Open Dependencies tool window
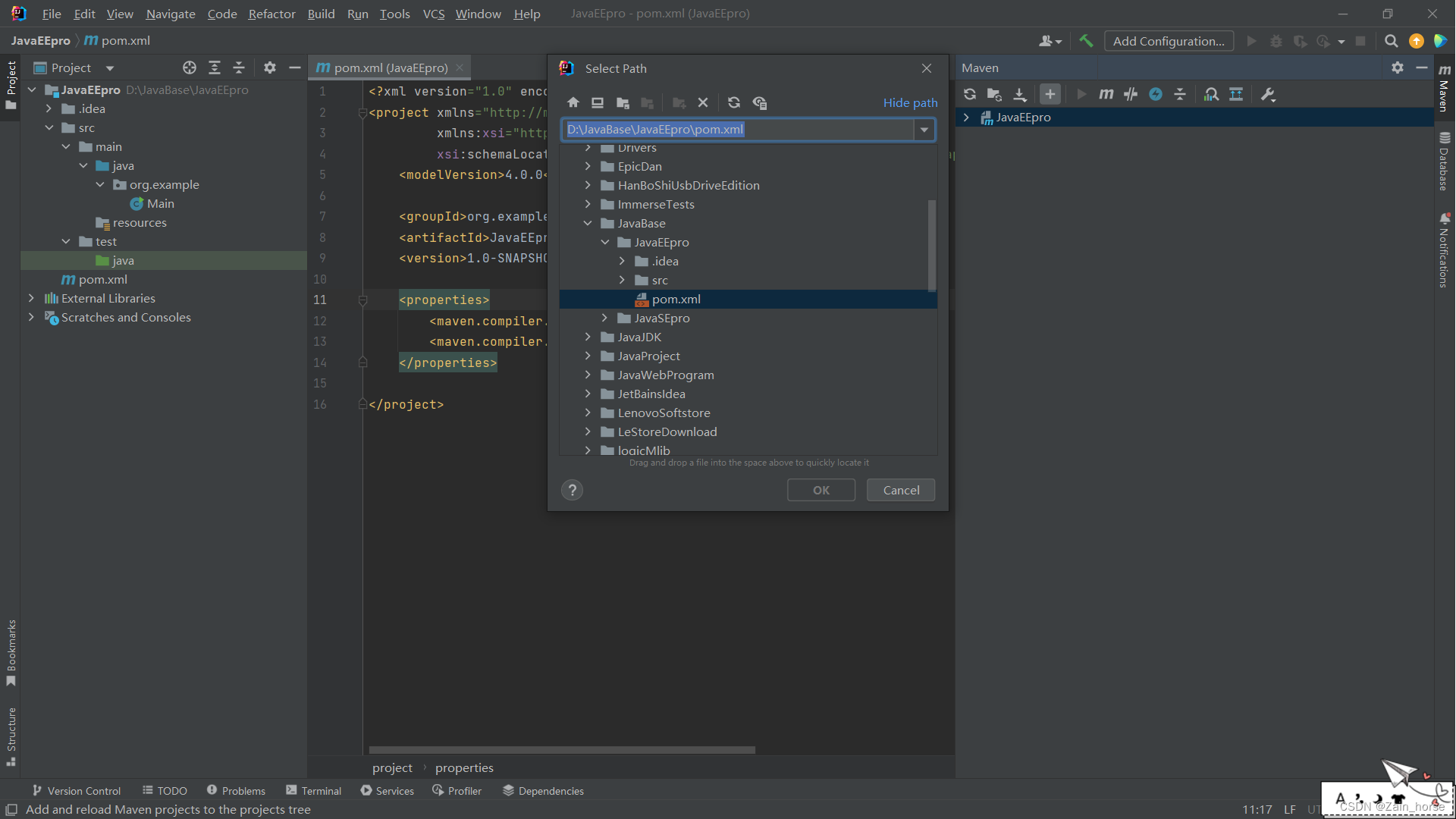 coord(543,790)
